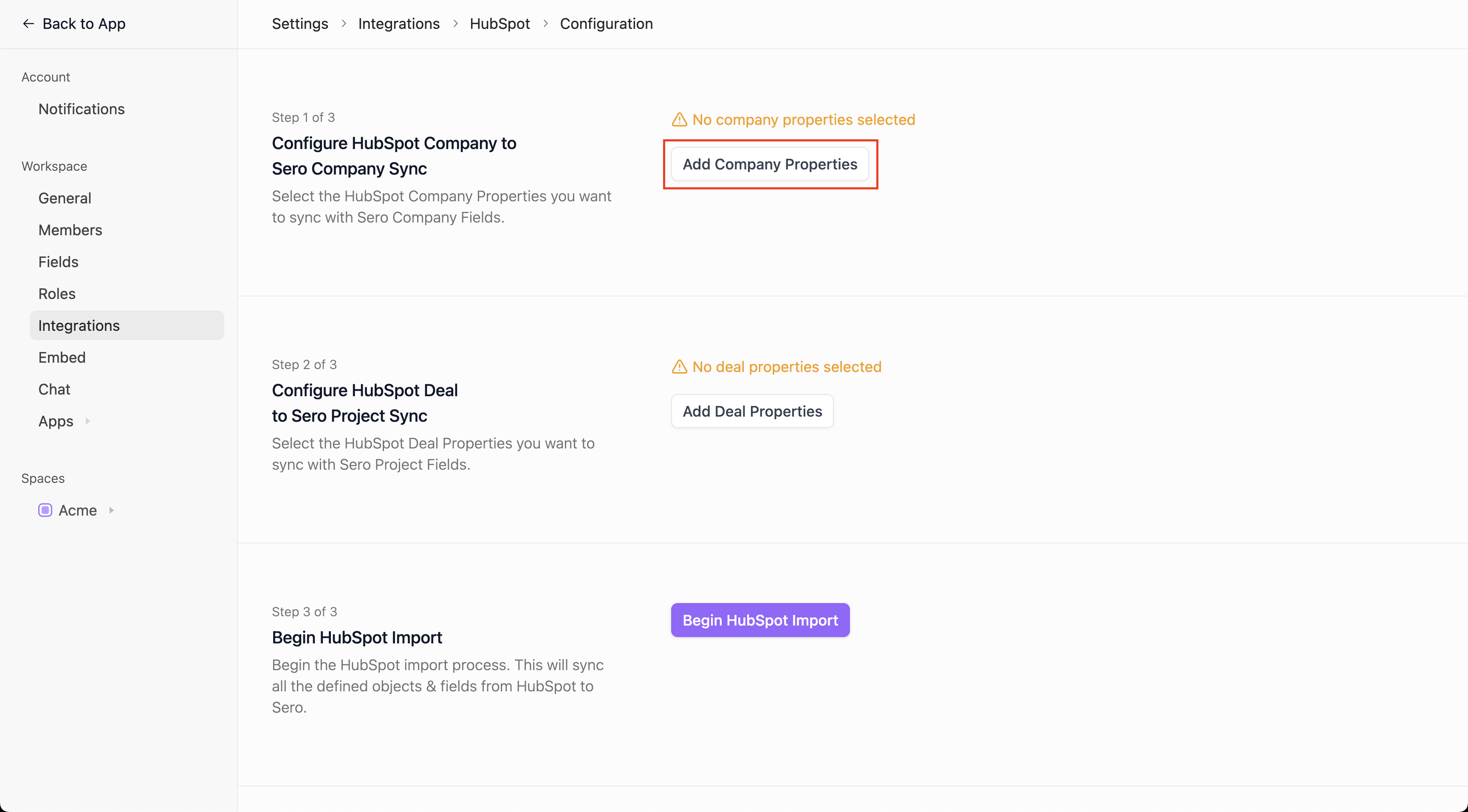Image resolution: width=1468 pixels, height=812 pixels.
Task: Expand the Apps submenu arrow
Action: (88, 421)
